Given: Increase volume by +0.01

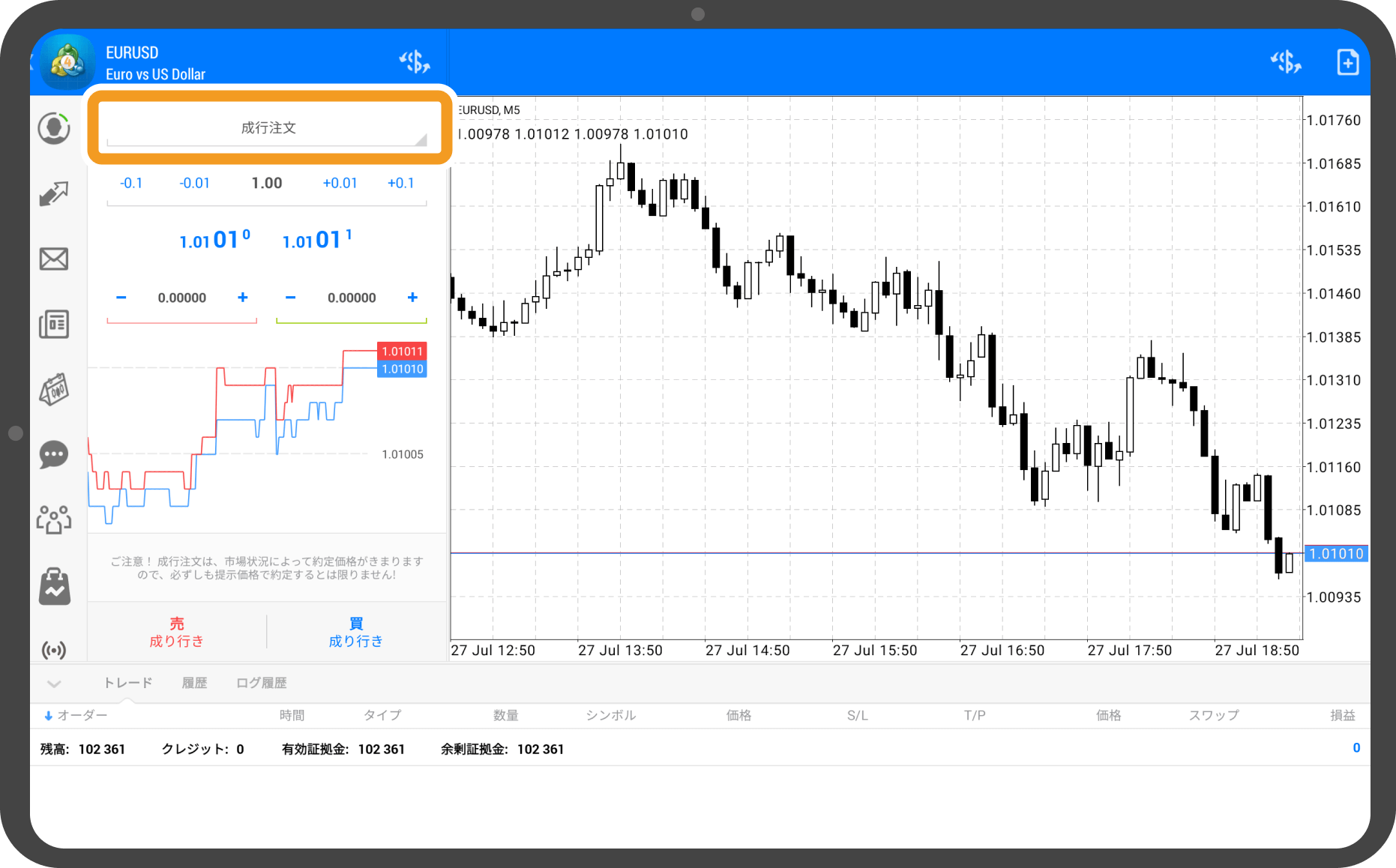Looking at the screenshot, I should click(340, 183).
